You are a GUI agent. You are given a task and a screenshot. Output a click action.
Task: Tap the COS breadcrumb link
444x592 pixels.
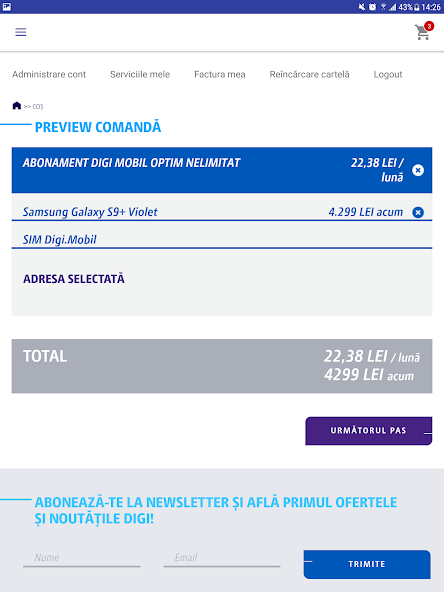pos(38,107)
